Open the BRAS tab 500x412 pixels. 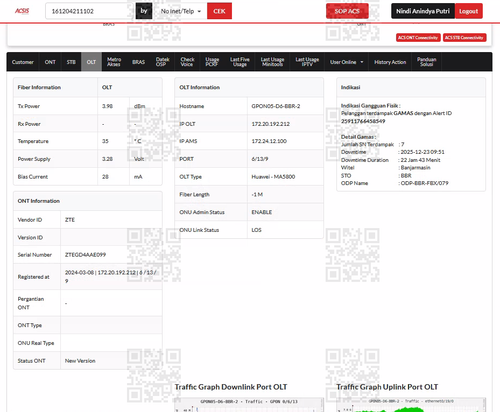138,62
